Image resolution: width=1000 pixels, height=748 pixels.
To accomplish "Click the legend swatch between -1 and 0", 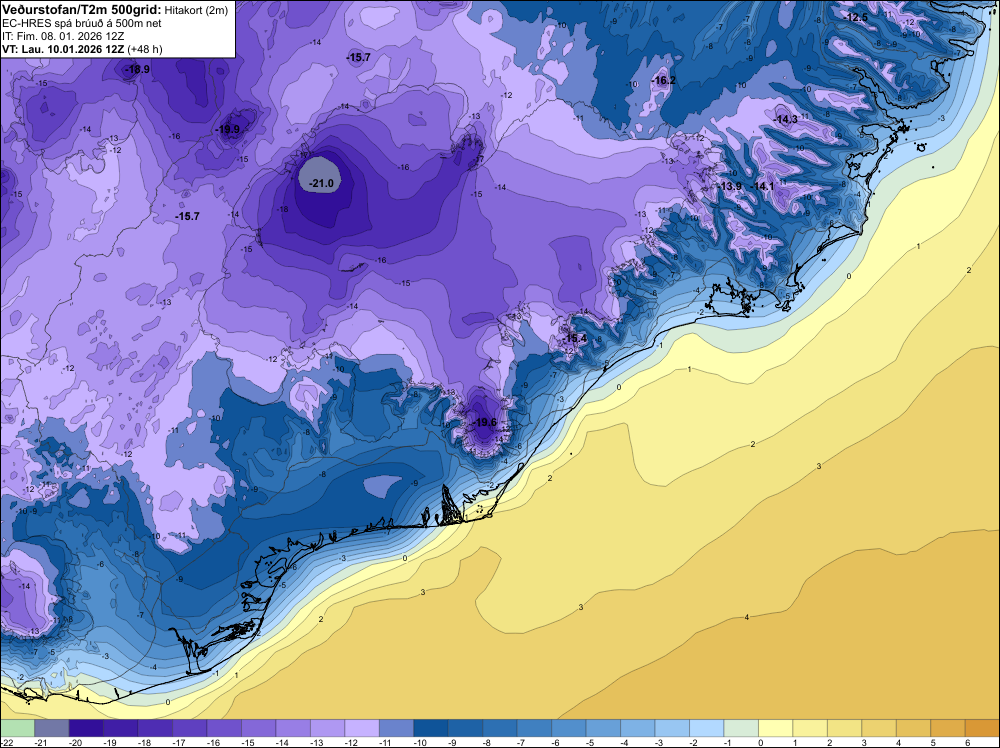I will click(x=741, y=728).
